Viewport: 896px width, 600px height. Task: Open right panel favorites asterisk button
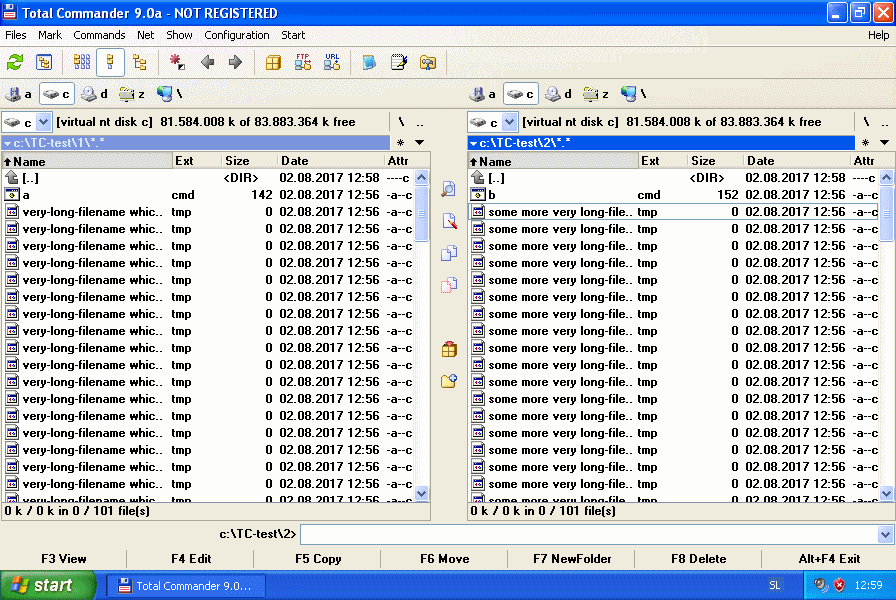pos(866,142)
